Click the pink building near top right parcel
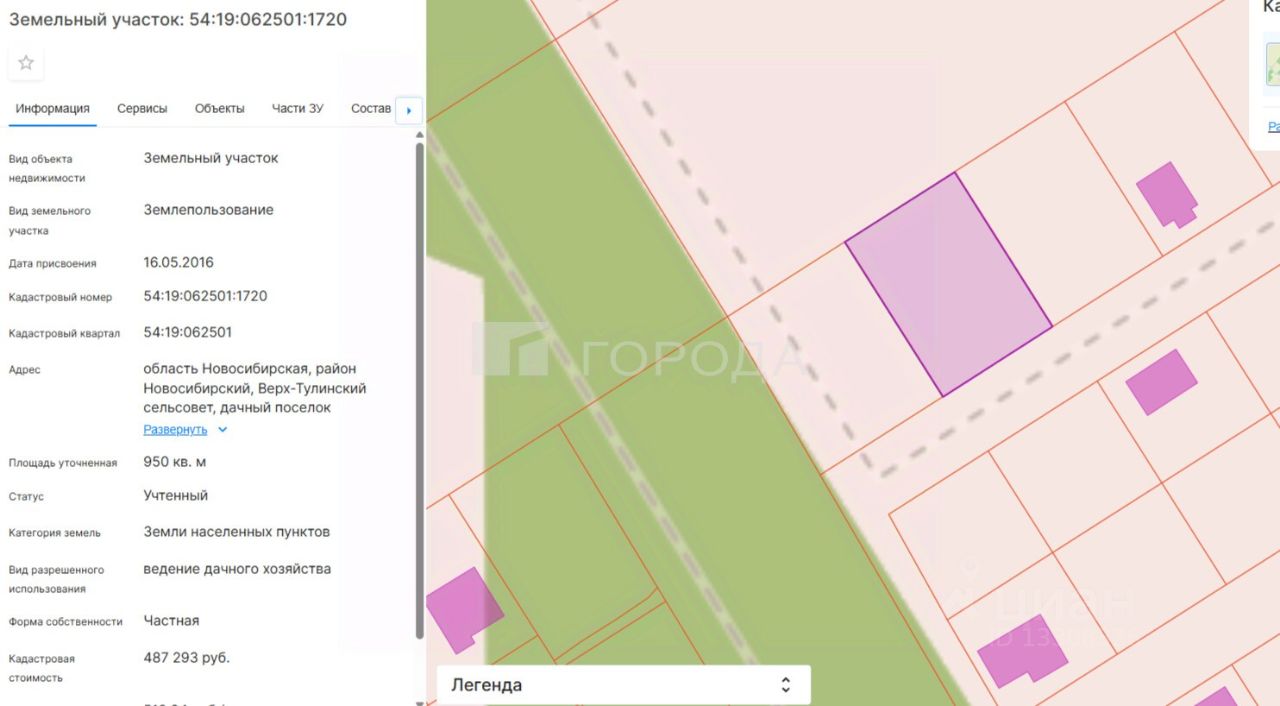Viewport: 1280px width, 706px height. click(1167, 195)
